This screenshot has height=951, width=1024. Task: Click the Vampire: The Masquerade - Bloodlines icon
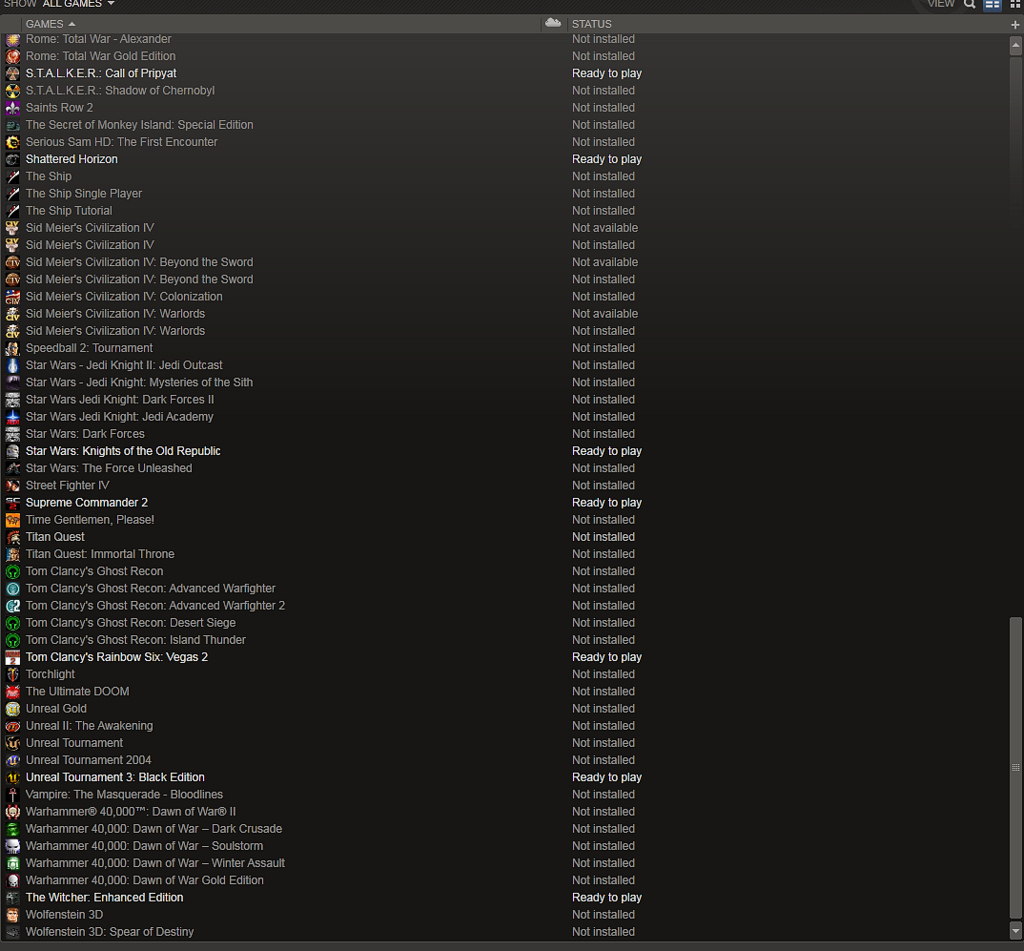12,795
